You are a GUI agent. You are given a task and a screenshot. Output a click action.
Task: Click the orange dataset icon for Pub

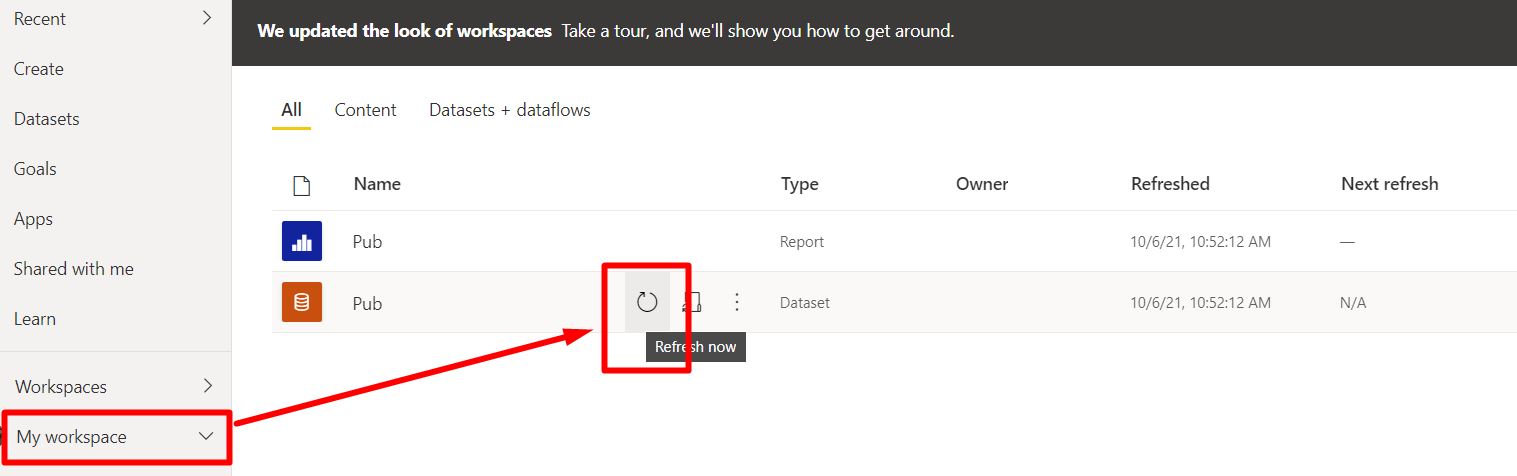[302, 302]
